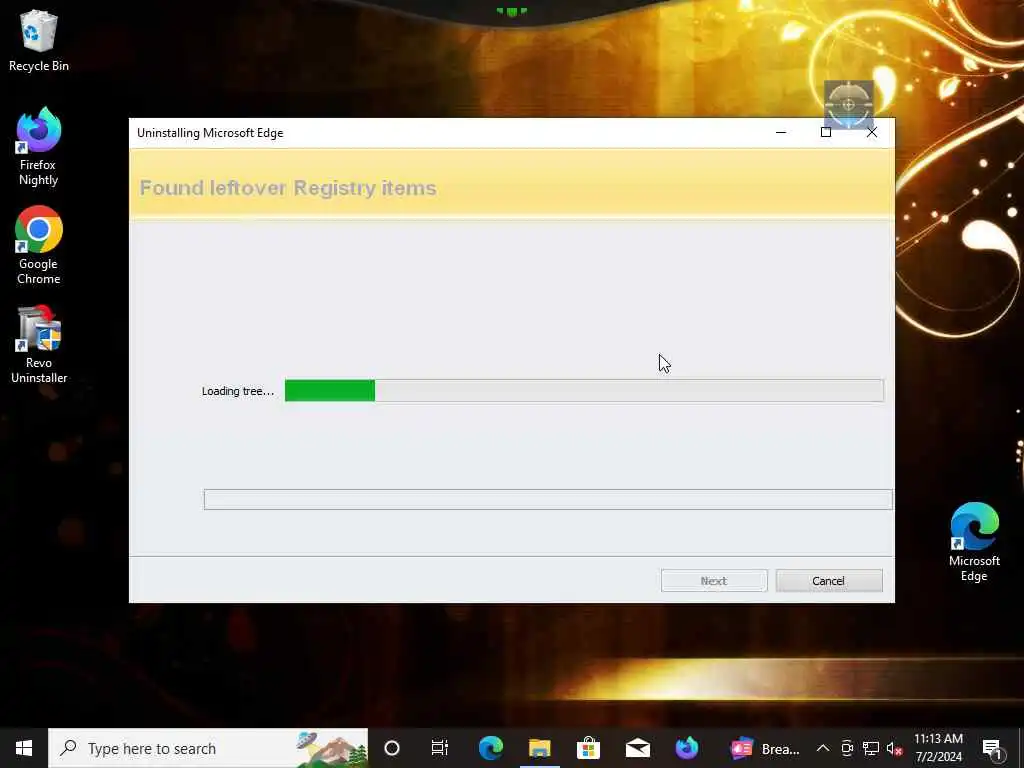
Task: Open the Brea... news widget on taskbar
Action: (765, 748)
